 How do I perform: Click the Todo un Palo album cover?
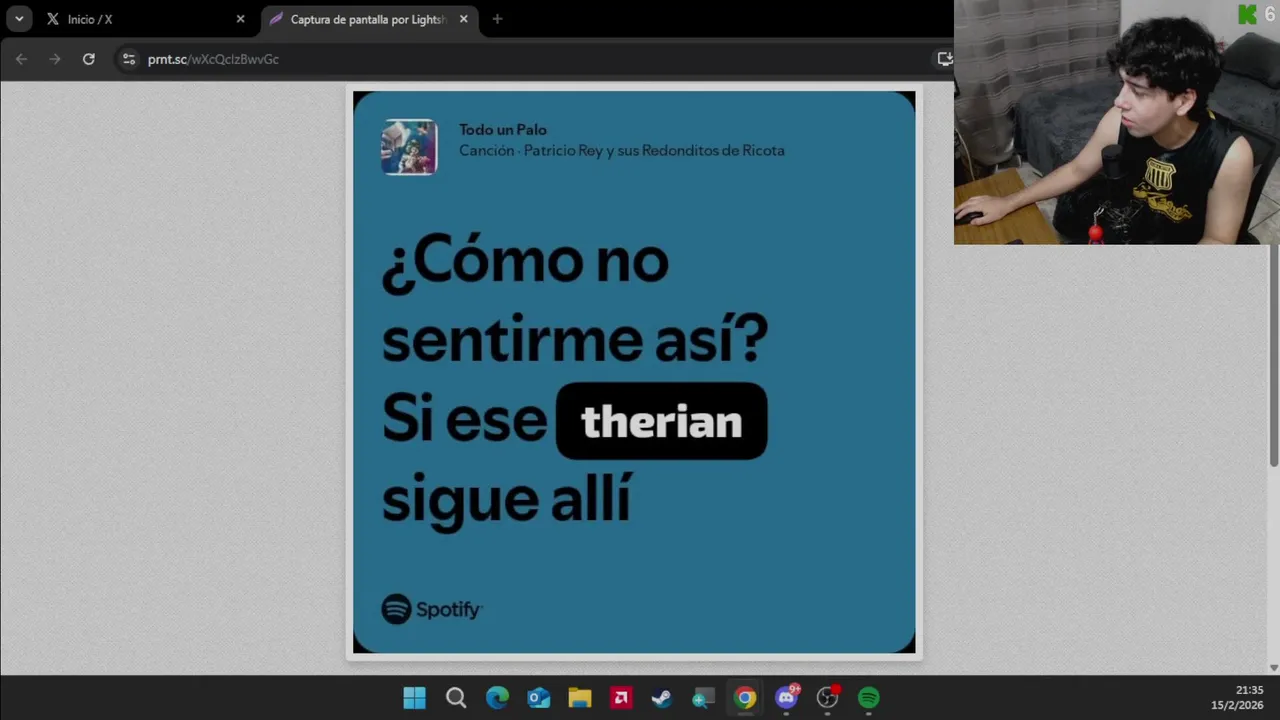[409, 147]
